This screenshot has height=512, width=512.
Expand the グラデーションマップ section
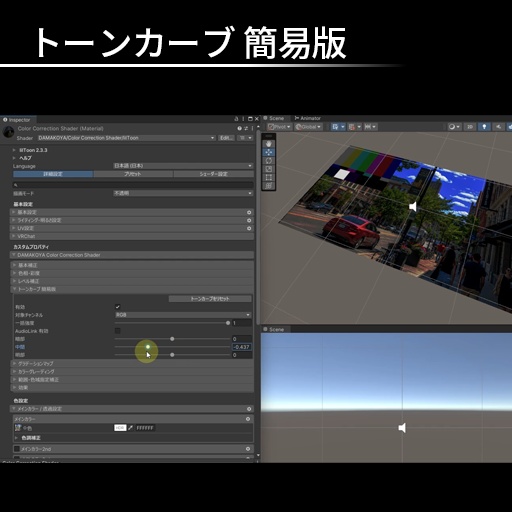tap(132, 363)
